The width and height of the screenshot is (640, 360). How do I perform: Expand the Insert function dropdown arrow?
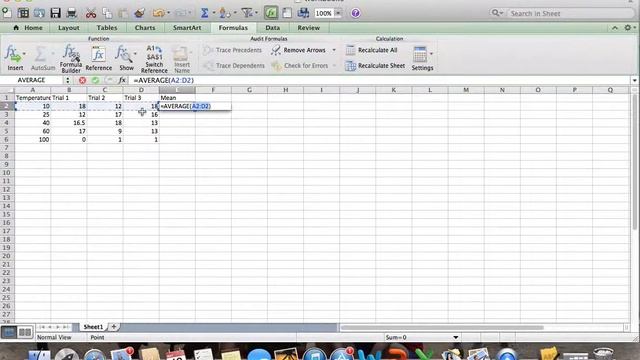coord(24,54)
